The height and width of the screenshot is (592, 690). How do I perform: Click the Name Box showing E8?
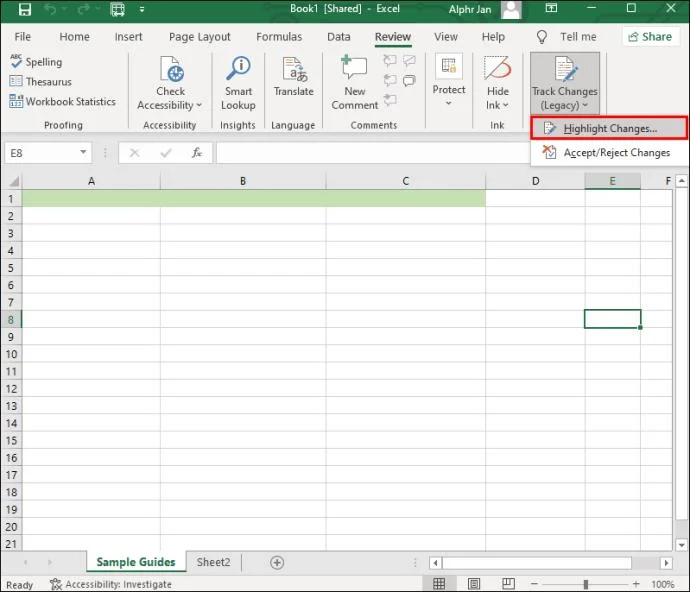(x=42, y=153)
